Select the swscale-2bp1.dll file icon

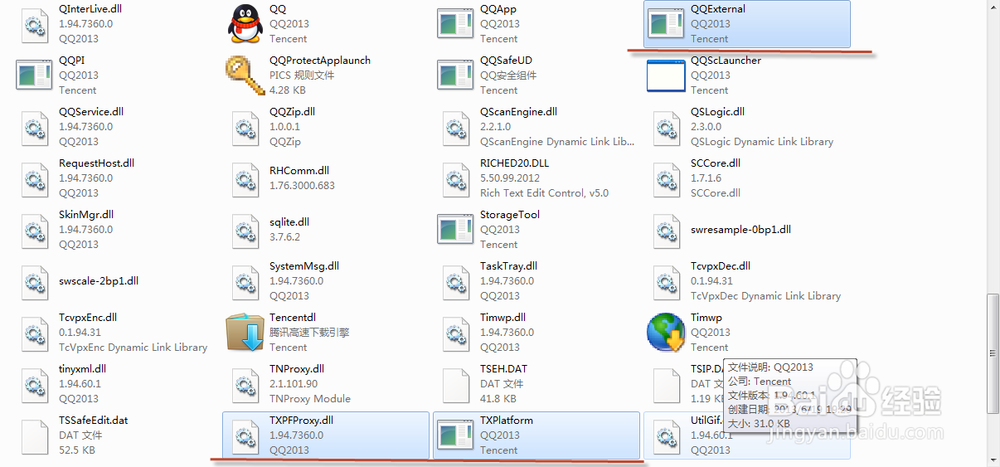[34, 281]
